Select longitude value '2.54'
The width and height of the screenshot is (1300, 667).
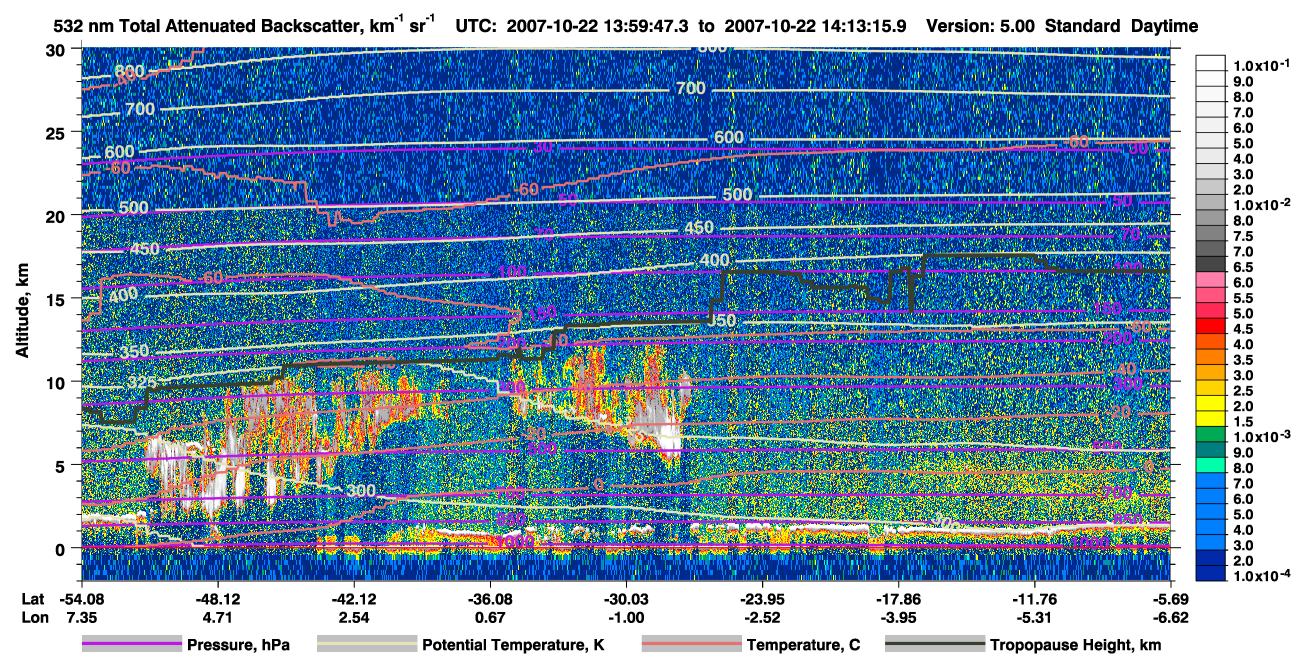(353, 618)
